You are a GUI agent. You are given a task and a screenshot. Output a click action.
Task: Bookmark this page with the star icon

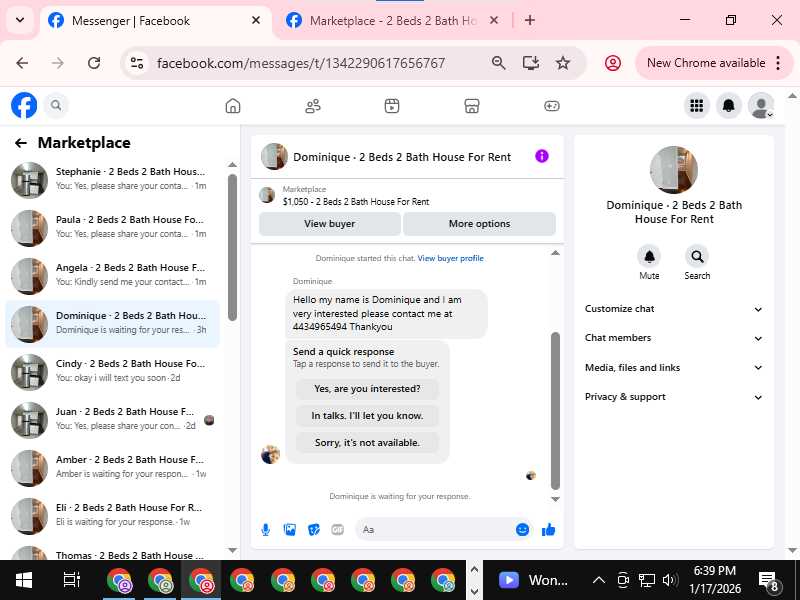coord(563,63)
